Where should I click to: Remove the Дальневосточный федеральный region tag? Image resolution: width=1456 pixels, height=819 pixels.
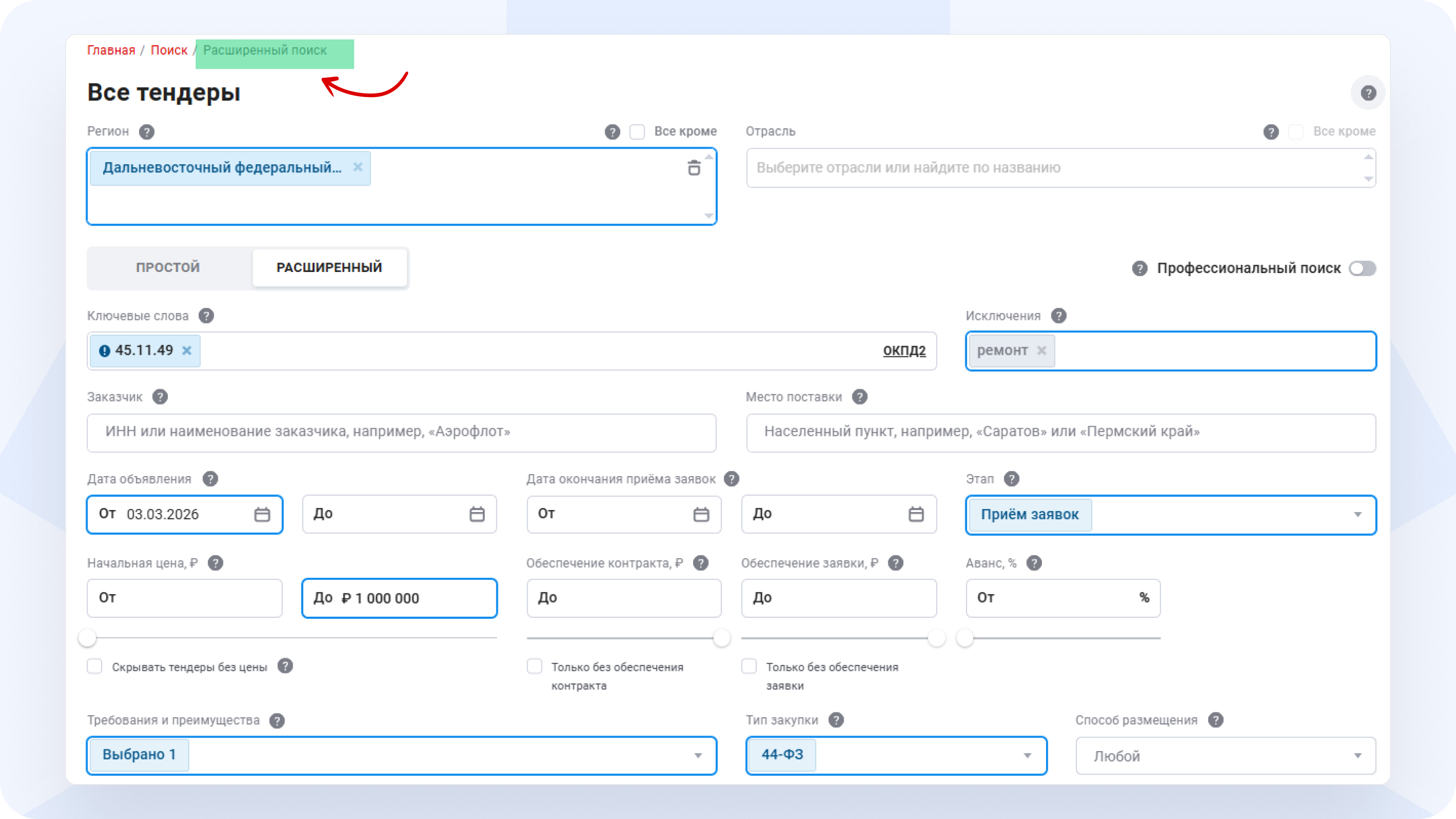click(358, 167)
